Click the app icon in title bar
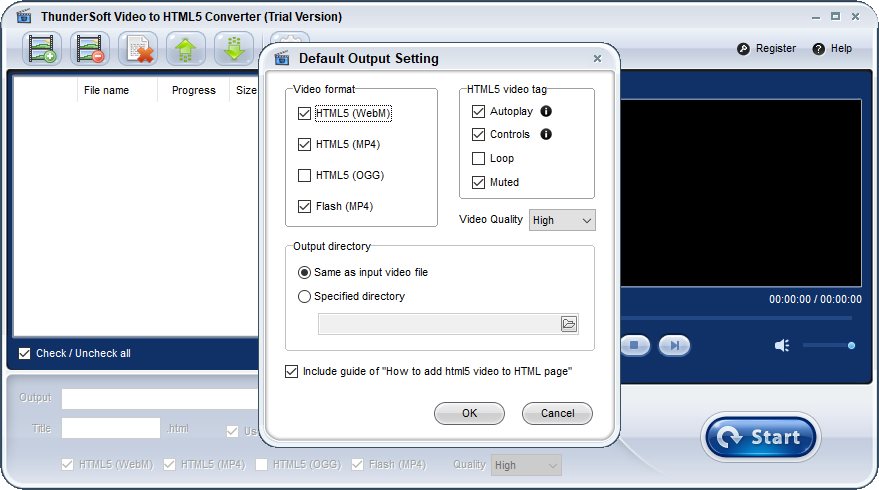This screenshot has width=879, height=490. (24, 16)
